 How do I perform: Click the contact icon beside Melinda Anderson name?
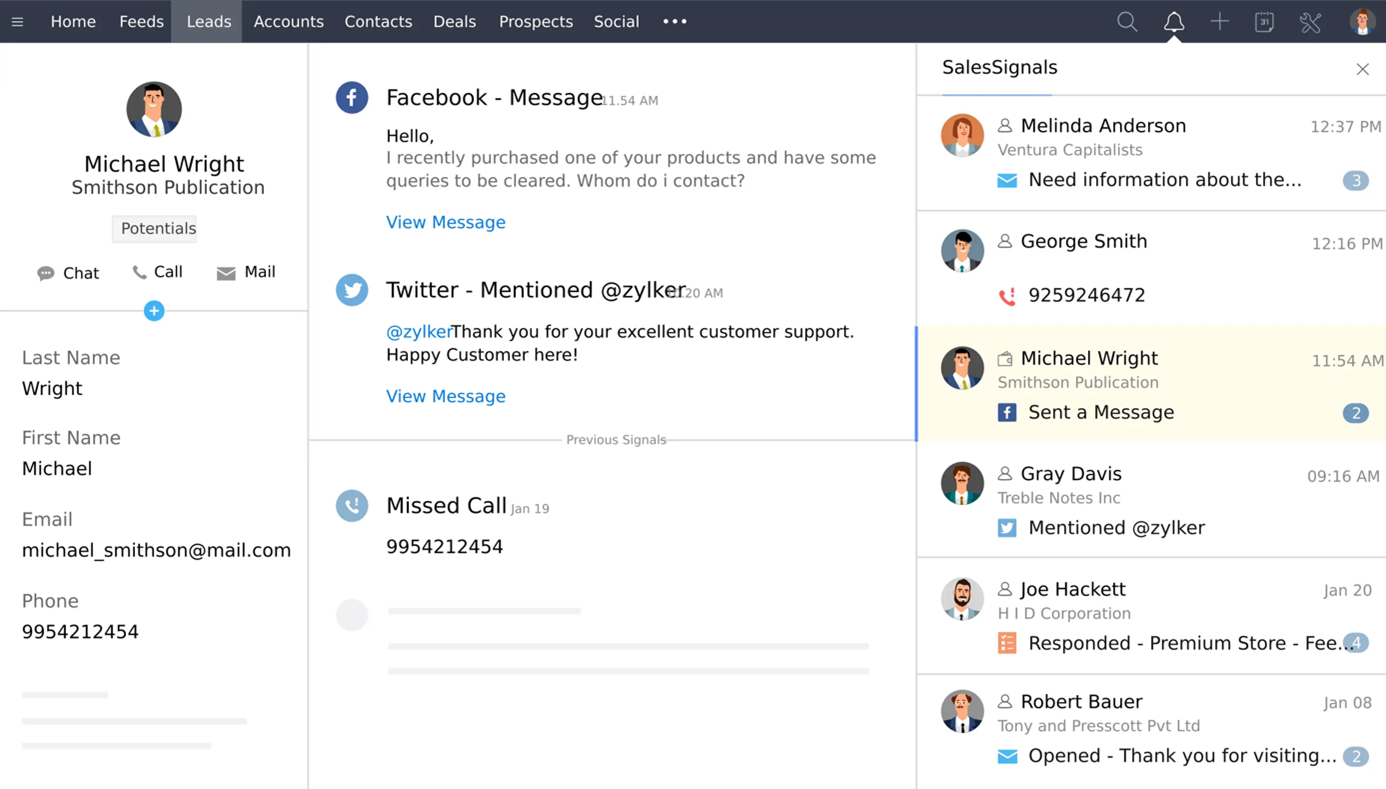point(1005,126)
